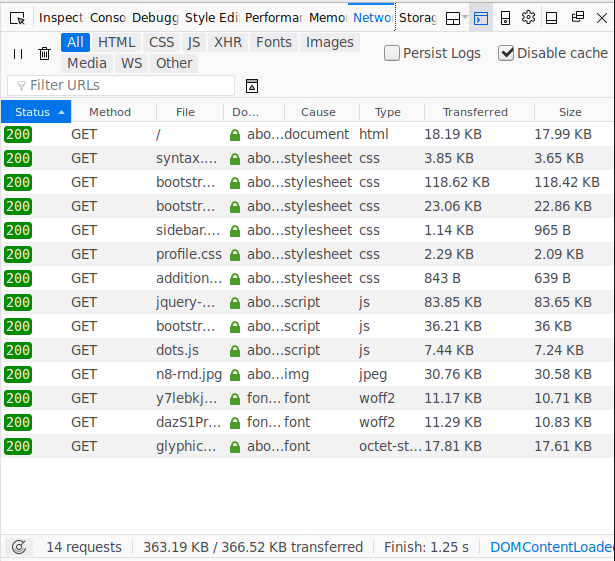
Task: Open the Style Editor tab
Action: point(212,18)
